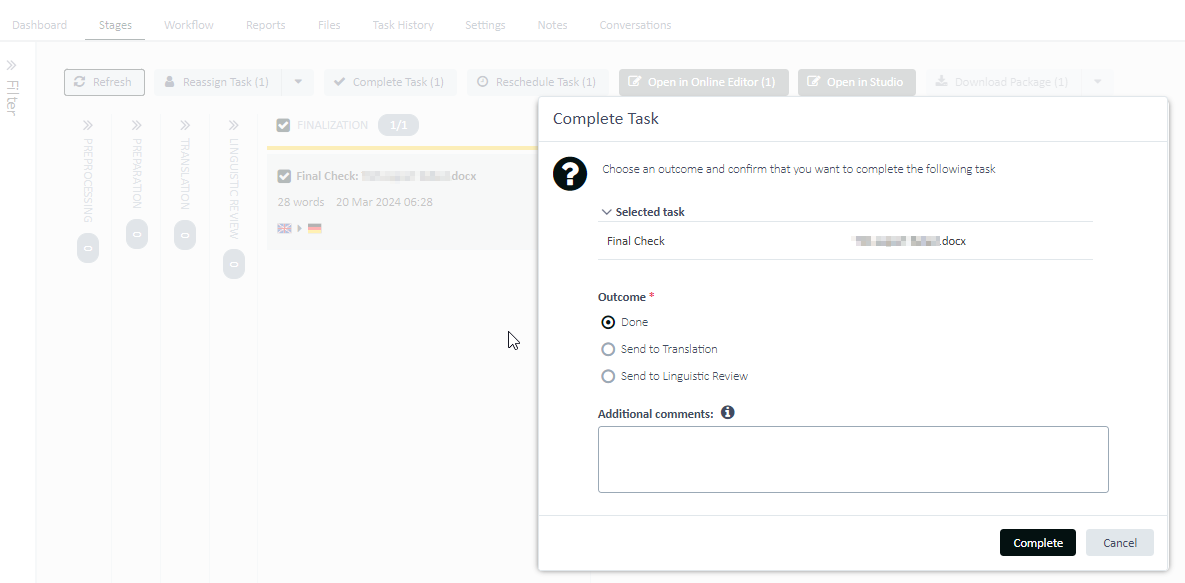Open the Task History tab
Screen dimensions: 1185x583
coord(403,25)
